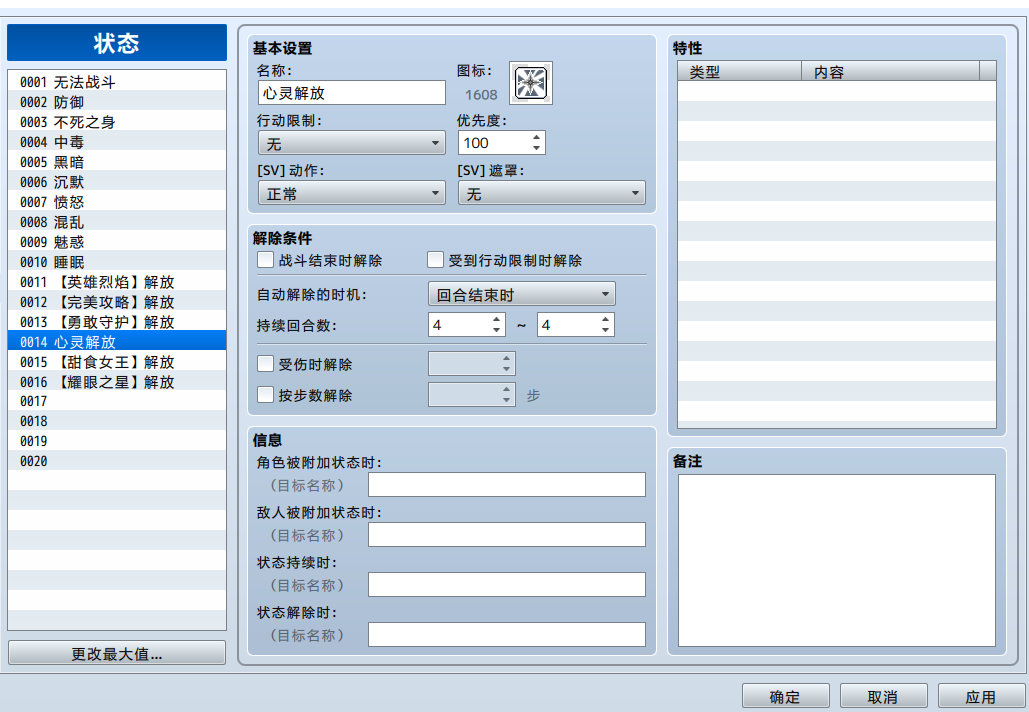Screen dimensions: 1029x712
Task: Expand 自动解除的时机 dropdown
Action: click(x=522, y=294)
